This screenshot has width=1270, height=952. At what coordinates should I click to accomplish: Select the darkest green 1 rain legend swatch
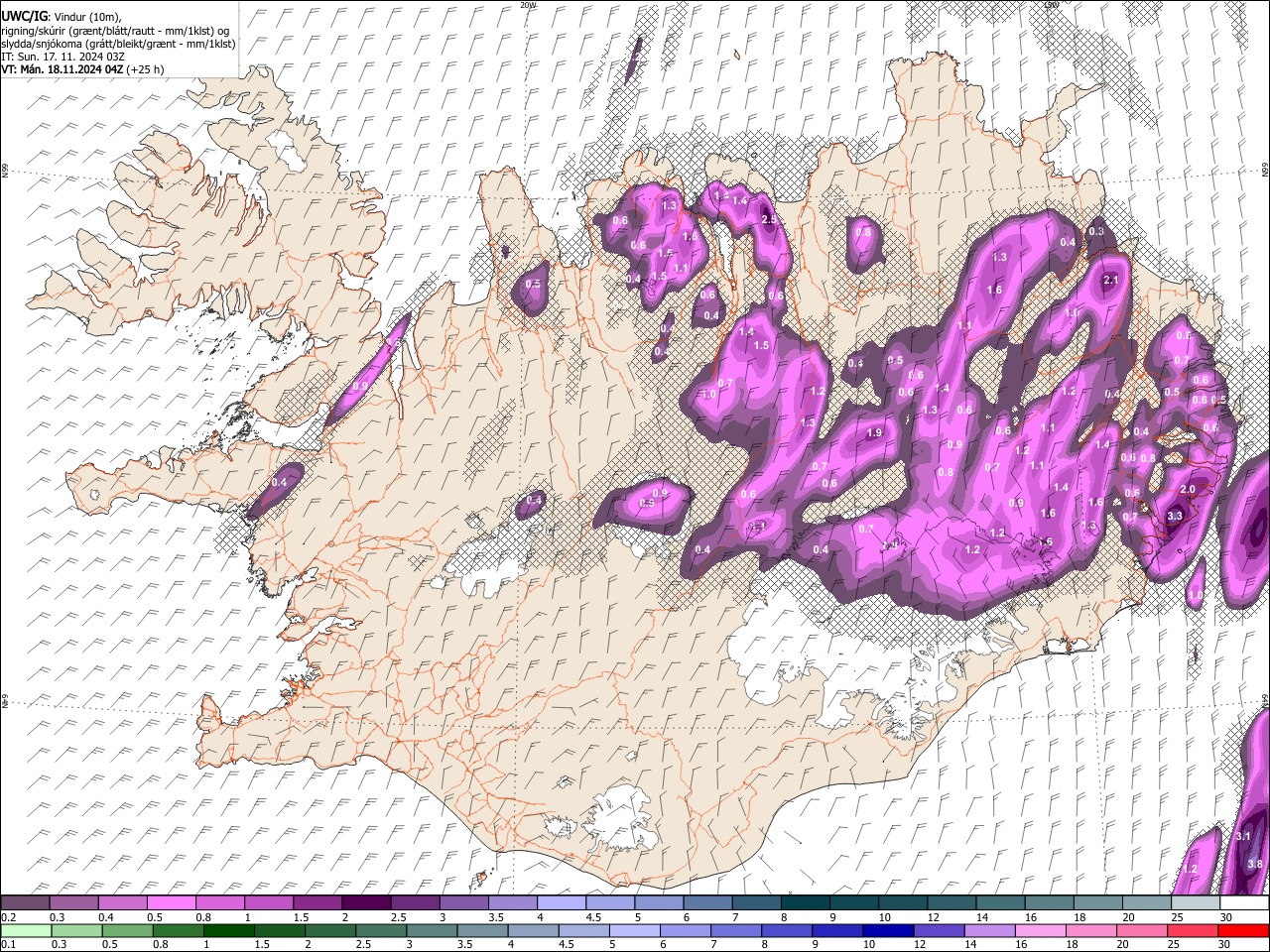tap(228, 930)
